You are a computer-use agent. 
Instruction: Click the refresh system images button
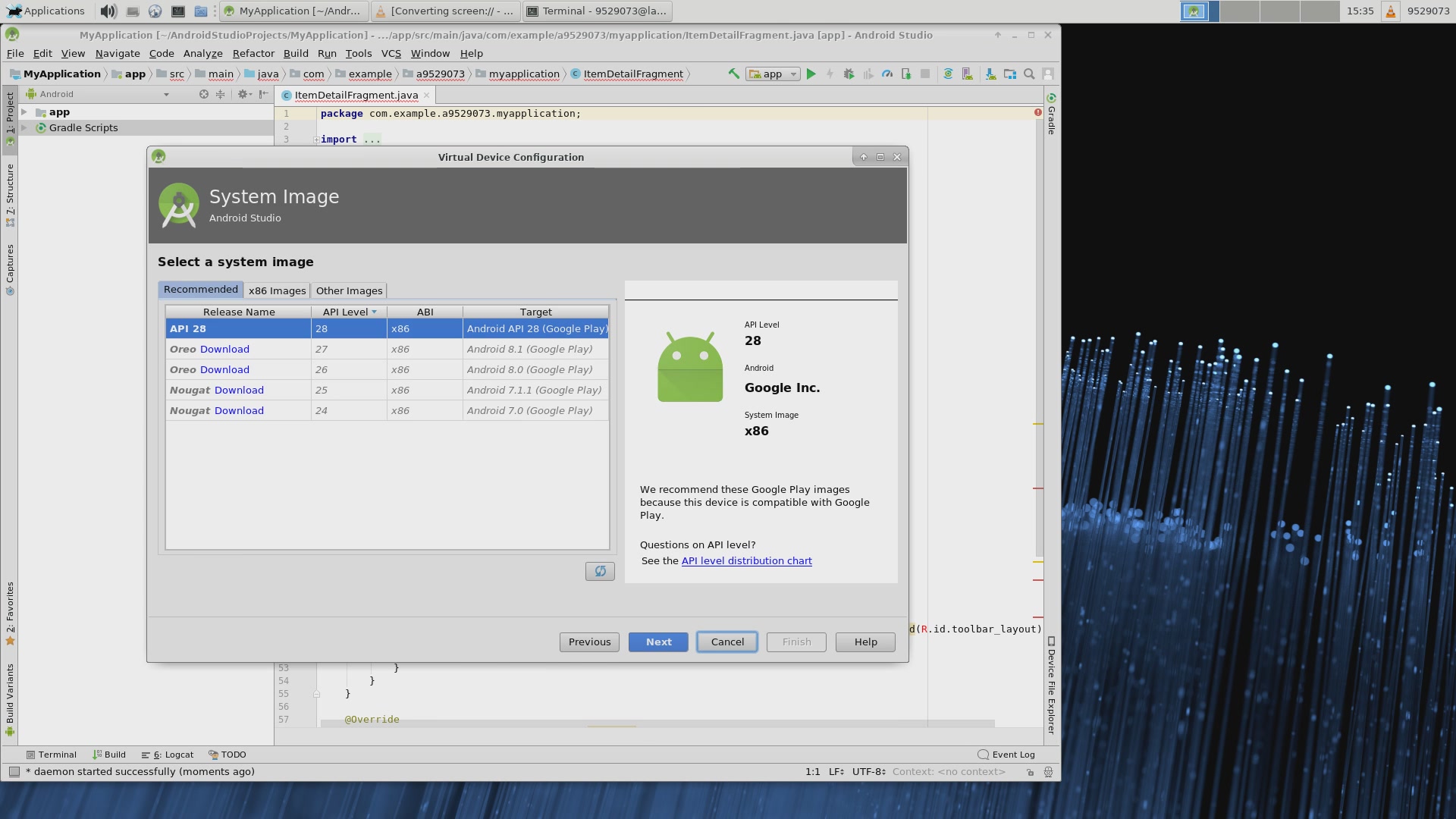click(x=599, y=570)
